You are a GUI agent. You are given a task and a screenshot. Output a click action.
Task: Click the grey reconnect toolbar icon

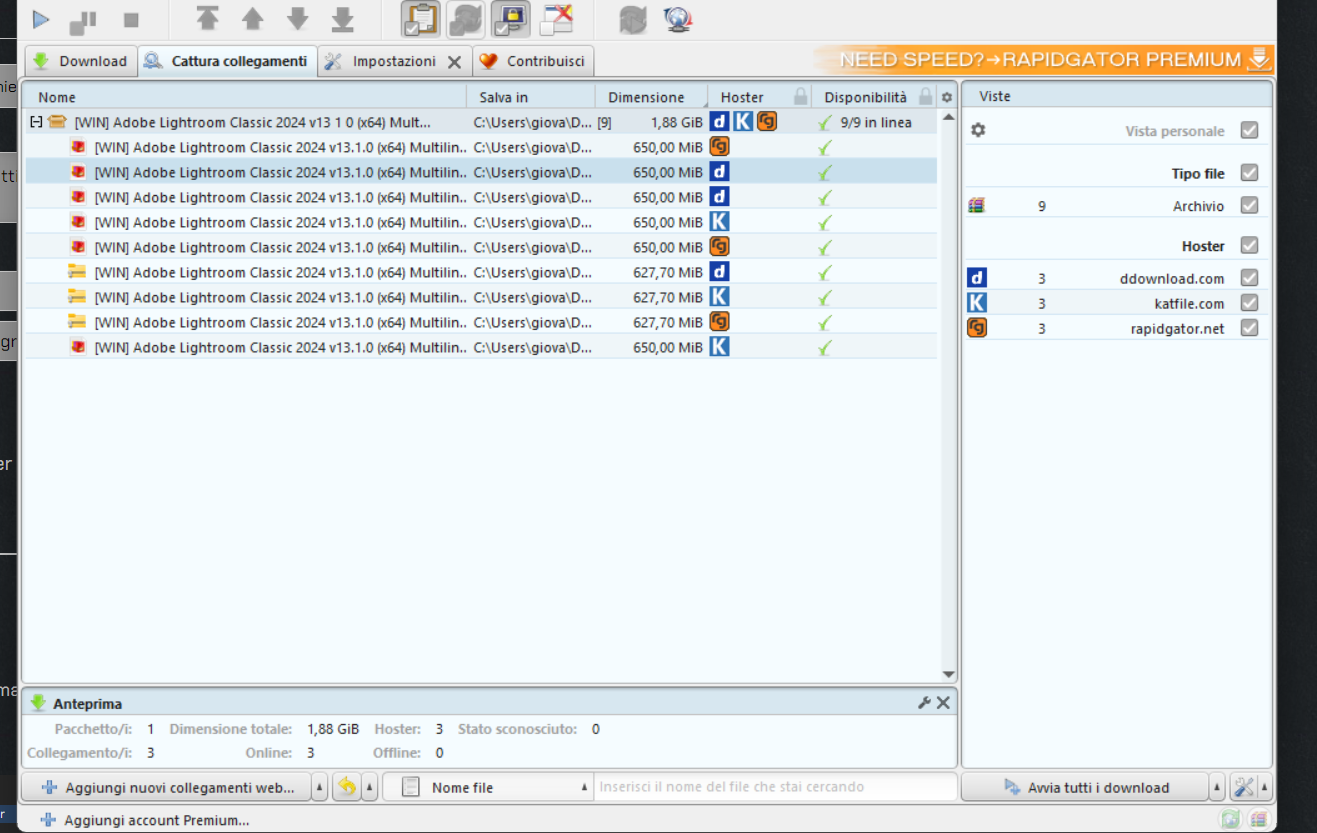tap(633, 19)
